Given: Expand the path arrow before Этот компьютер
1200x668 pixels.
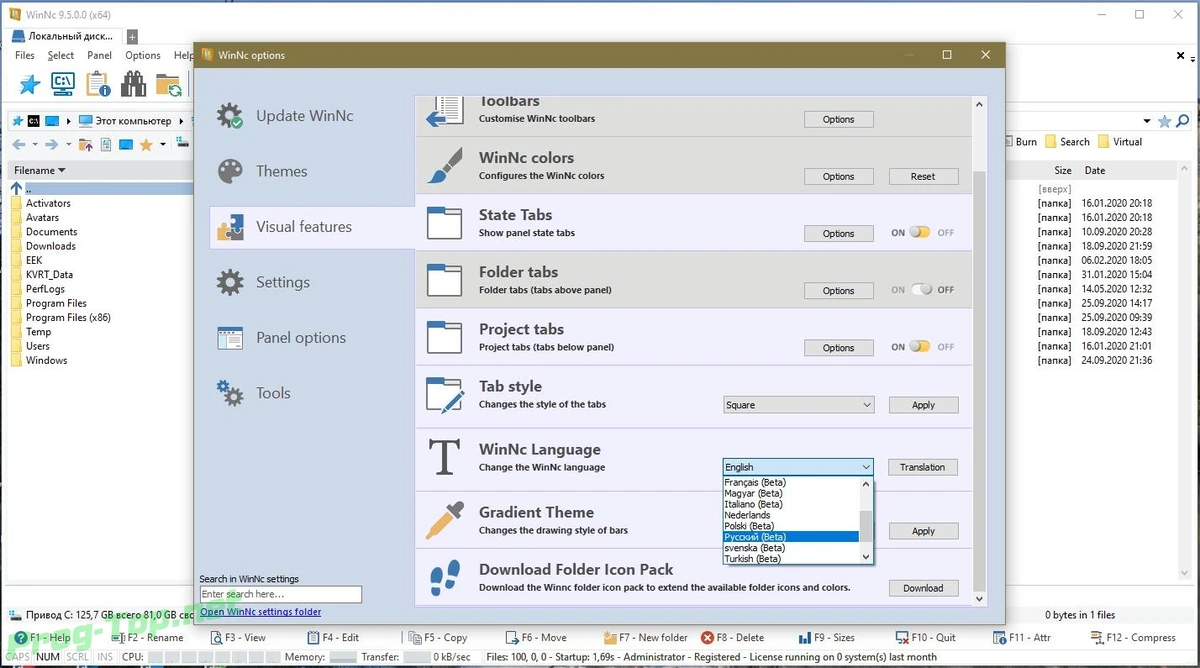Looking at the screenshot, I should (x=70, y=121).
